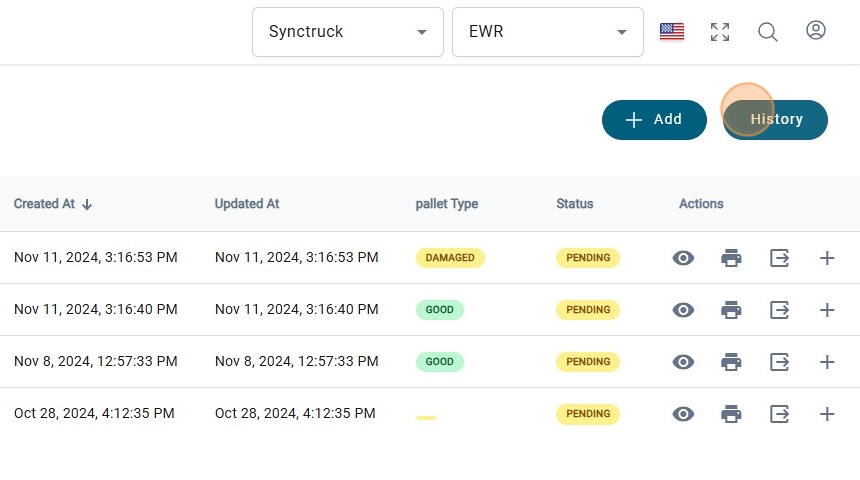The image size is (860, 480).
Task: Sort by the Updated At header
Action: pyautogui.click(x=247, y=204)
